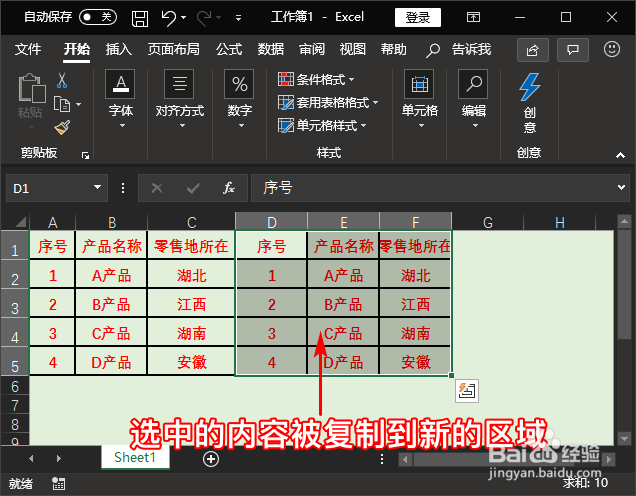Open the Name Box dropdown arrow
This screenshot has height=496, width=636.
tap(97, 187)
